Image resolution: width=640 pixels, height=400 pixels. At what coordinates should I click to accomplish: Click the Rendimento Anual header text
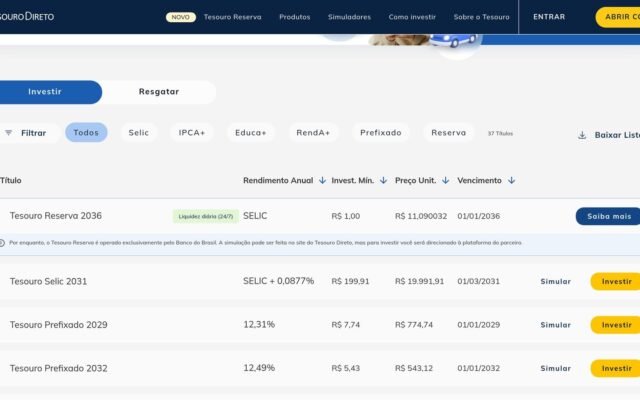[278, 180]
